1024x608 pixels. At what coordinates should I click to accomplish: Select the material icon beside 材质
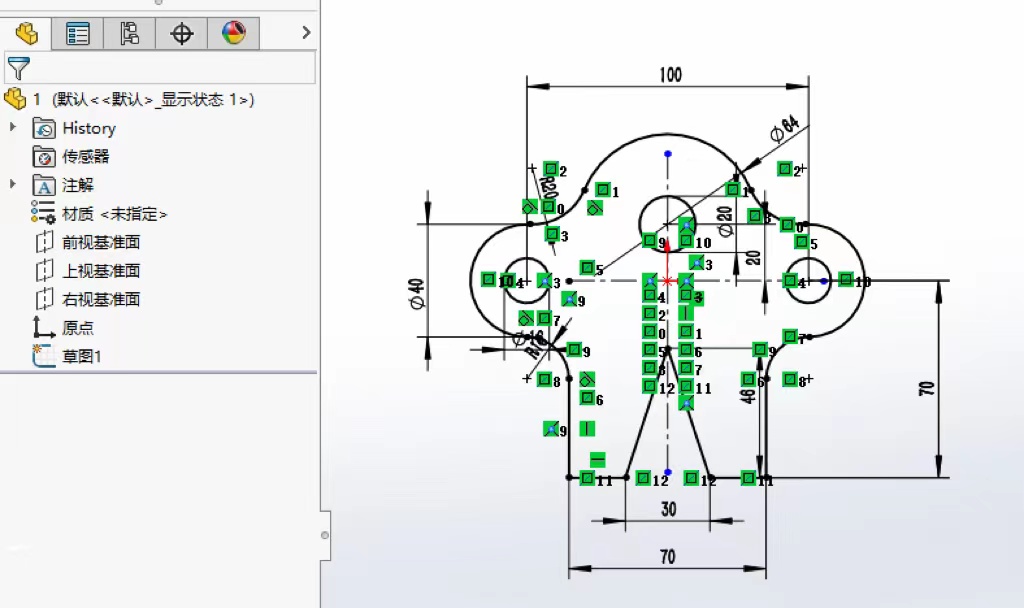coord(44,214)
